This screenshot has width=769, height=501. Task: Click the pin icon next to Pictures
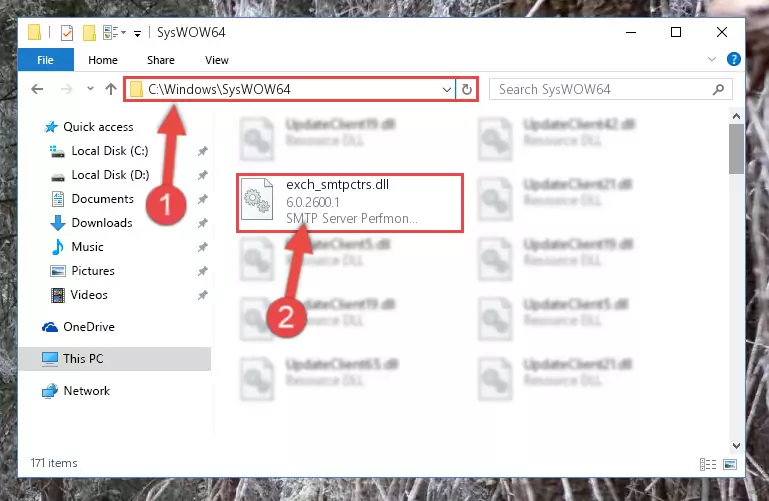(x=203, y=271)
